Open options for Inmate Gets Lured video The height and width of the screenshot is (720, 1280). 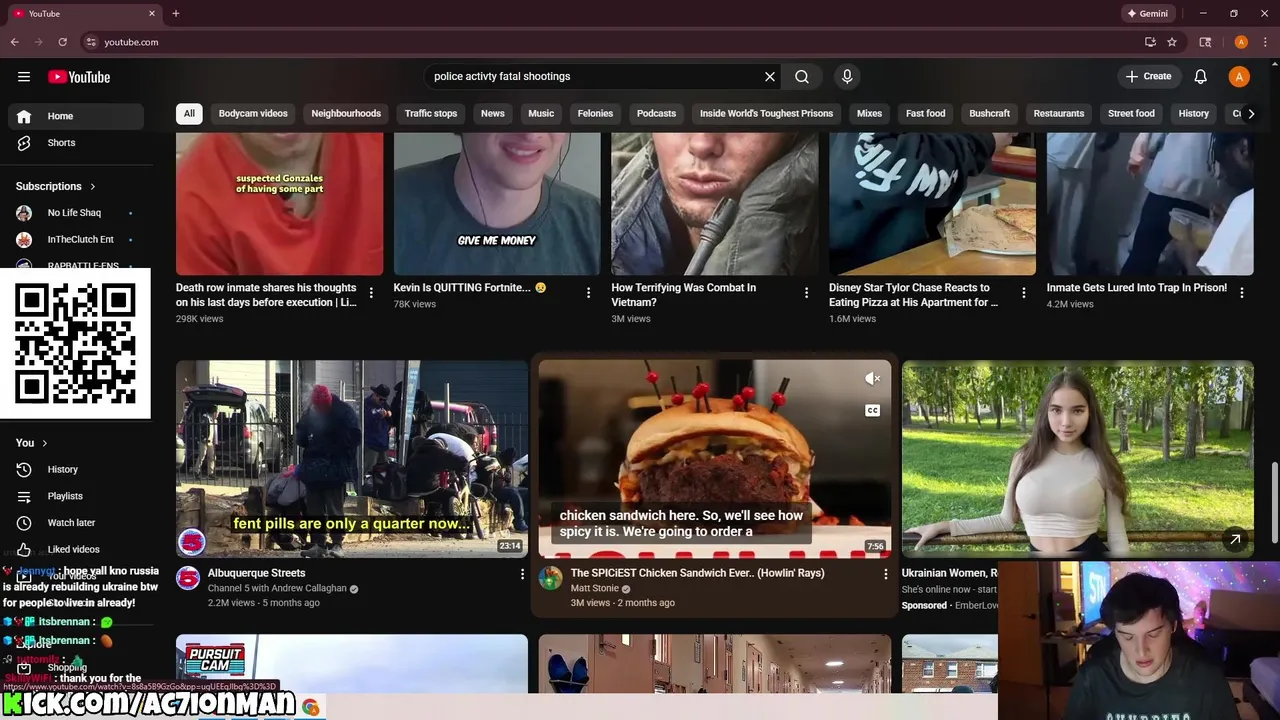pyautogui.click(x=1242, y=293)
